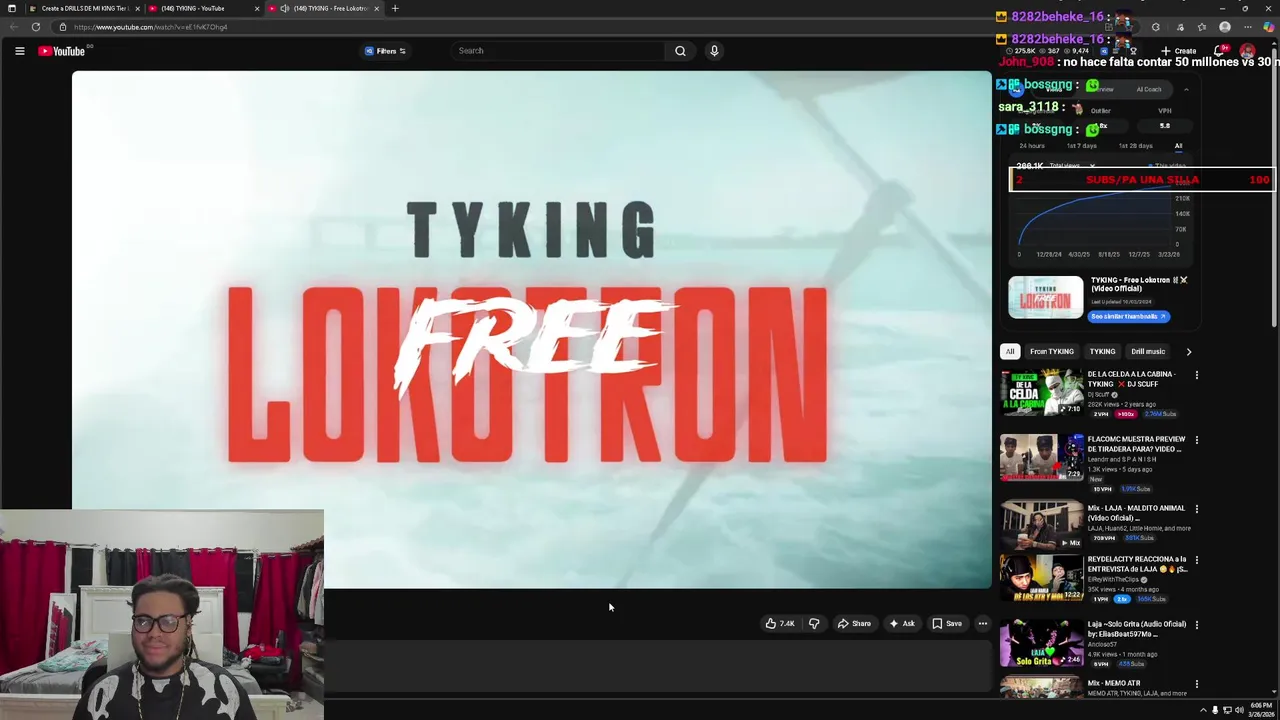Select the All stats range tab
Screen dimensions: 1280x720
[1178, 146]
